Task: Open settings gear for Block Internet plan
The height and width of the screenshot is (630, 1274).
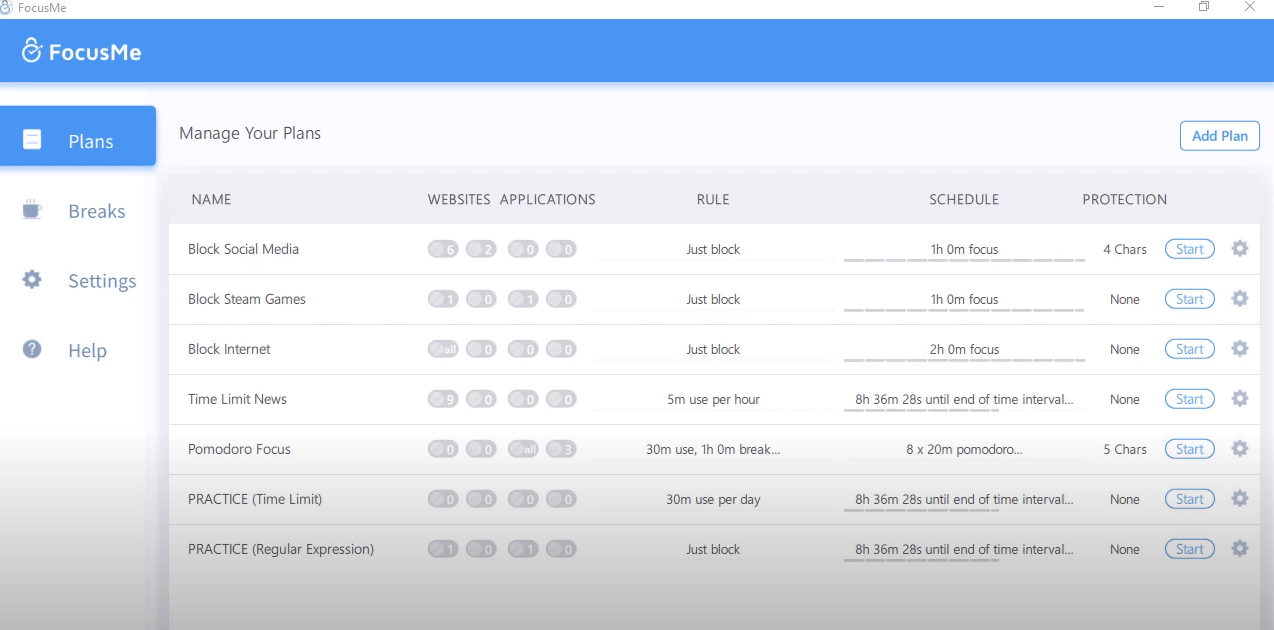Action: point(1240,349)
